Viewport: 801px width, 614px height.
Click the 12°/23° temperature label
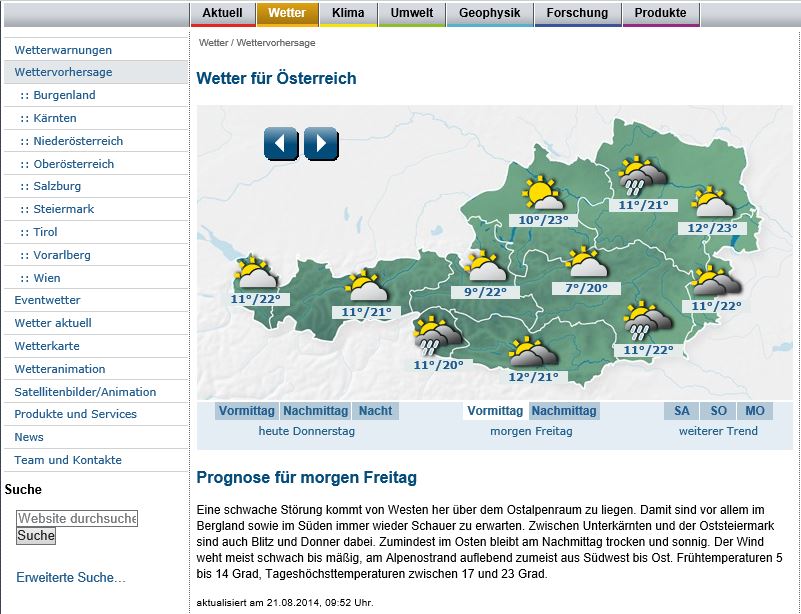712,228
